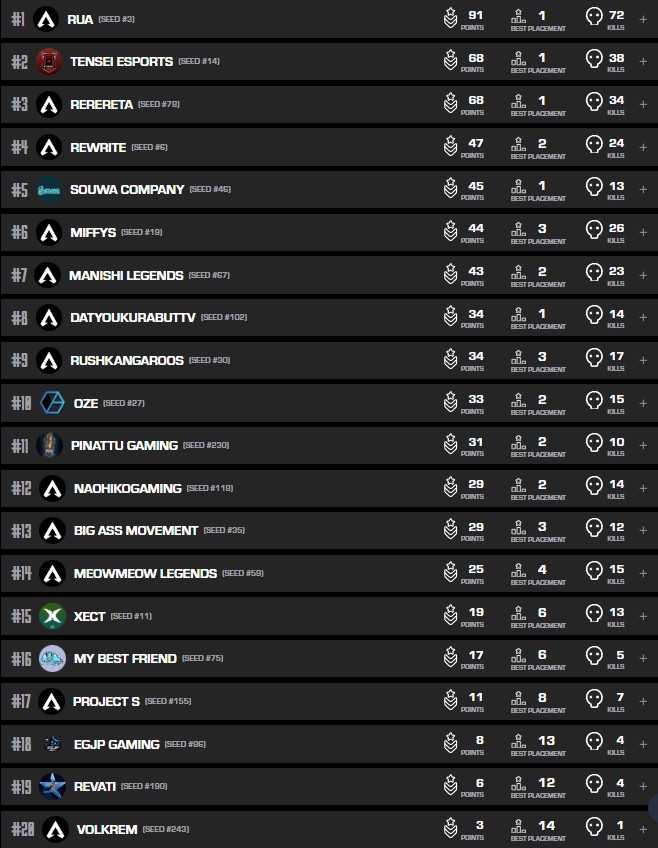Expand the RUA team row details
658x848 pixels.
(643, 19)
